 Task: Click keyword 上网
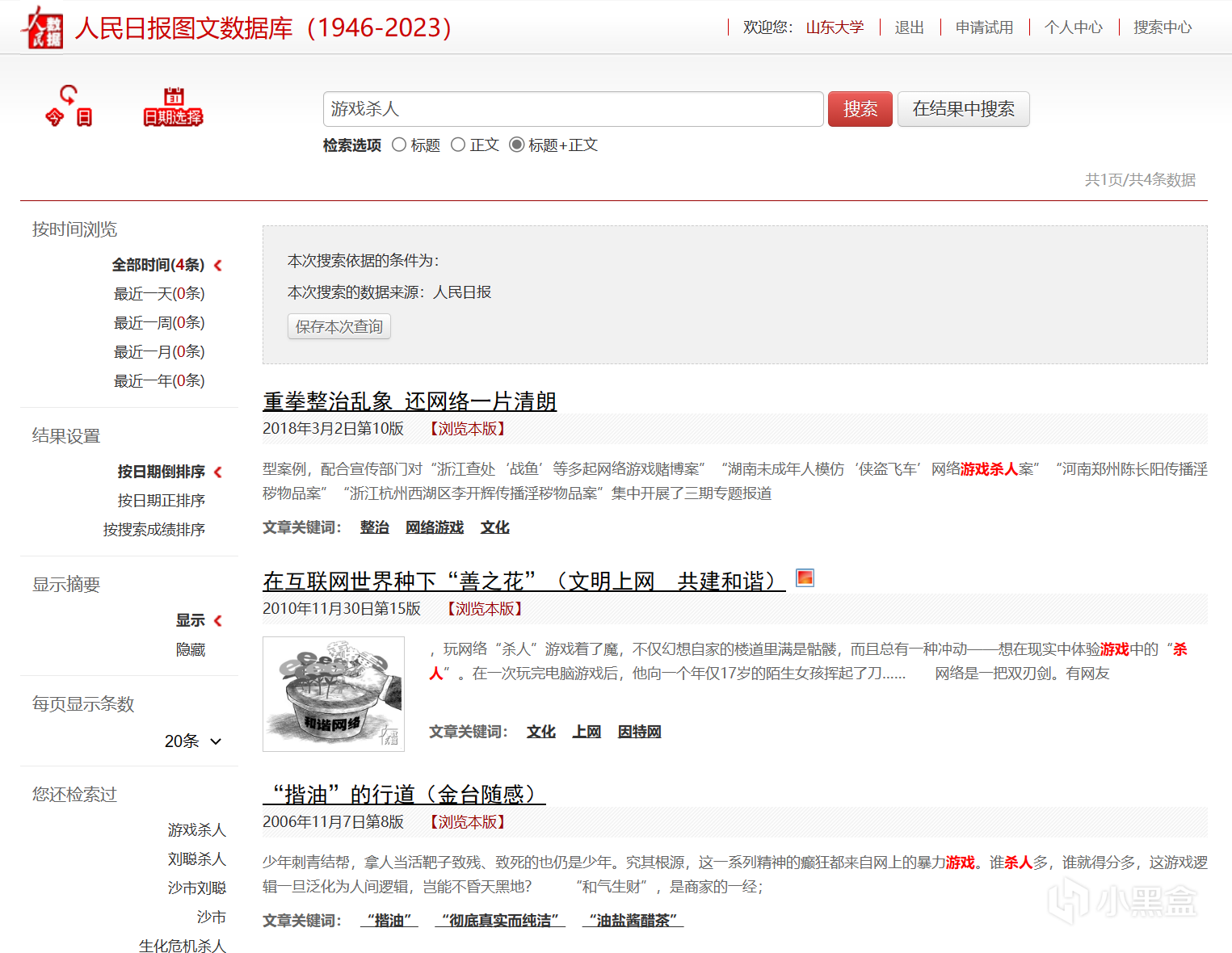click(587, 732)
